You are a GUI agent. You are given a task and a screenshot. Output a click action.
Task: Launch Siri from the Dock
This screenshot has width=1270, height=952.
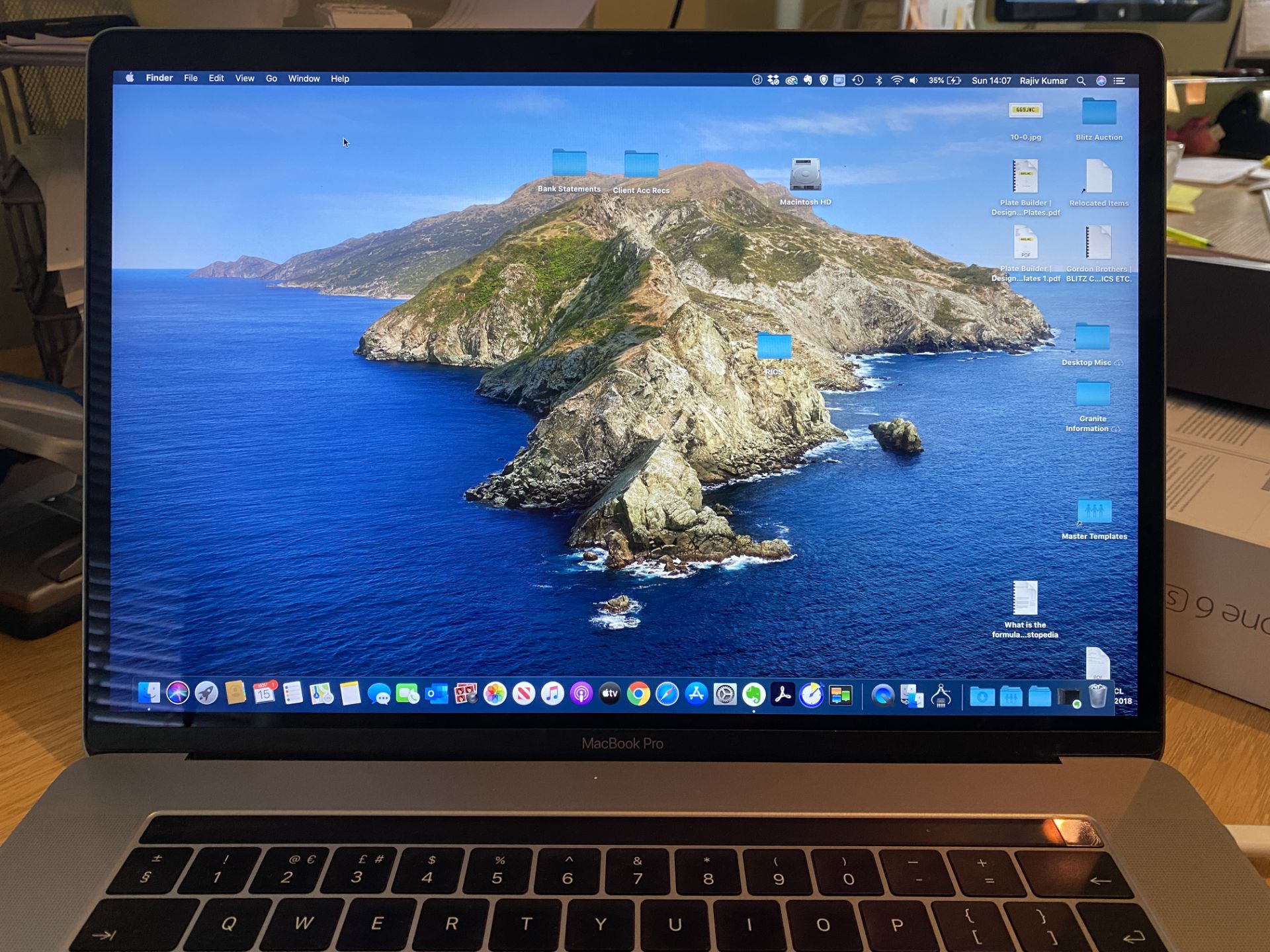click(x=177, y=693)
